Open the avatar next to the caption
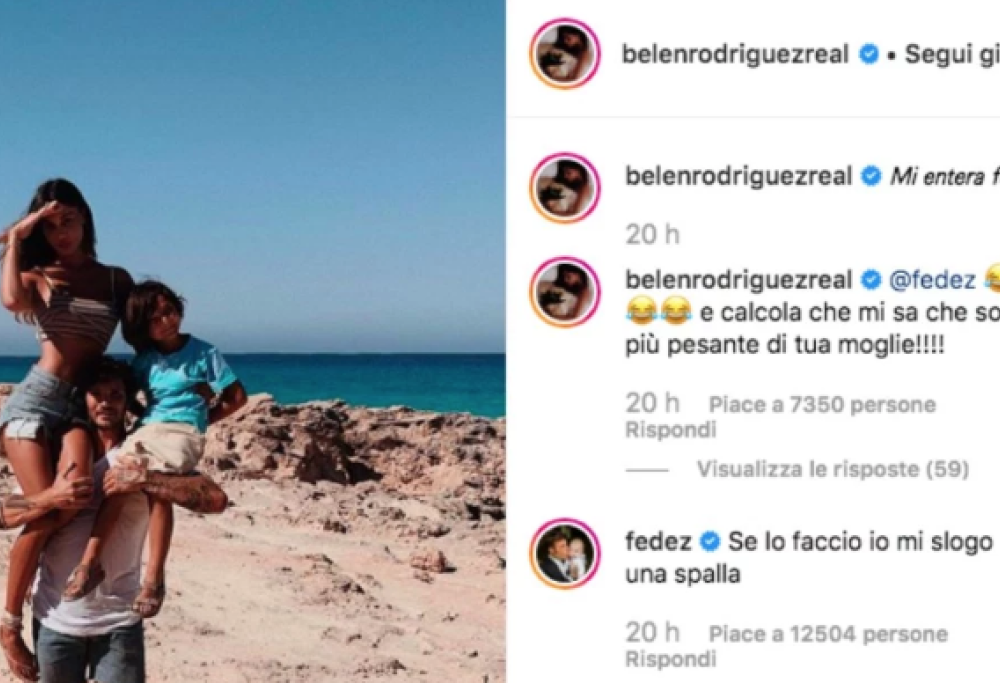 (x=565, y=188)
